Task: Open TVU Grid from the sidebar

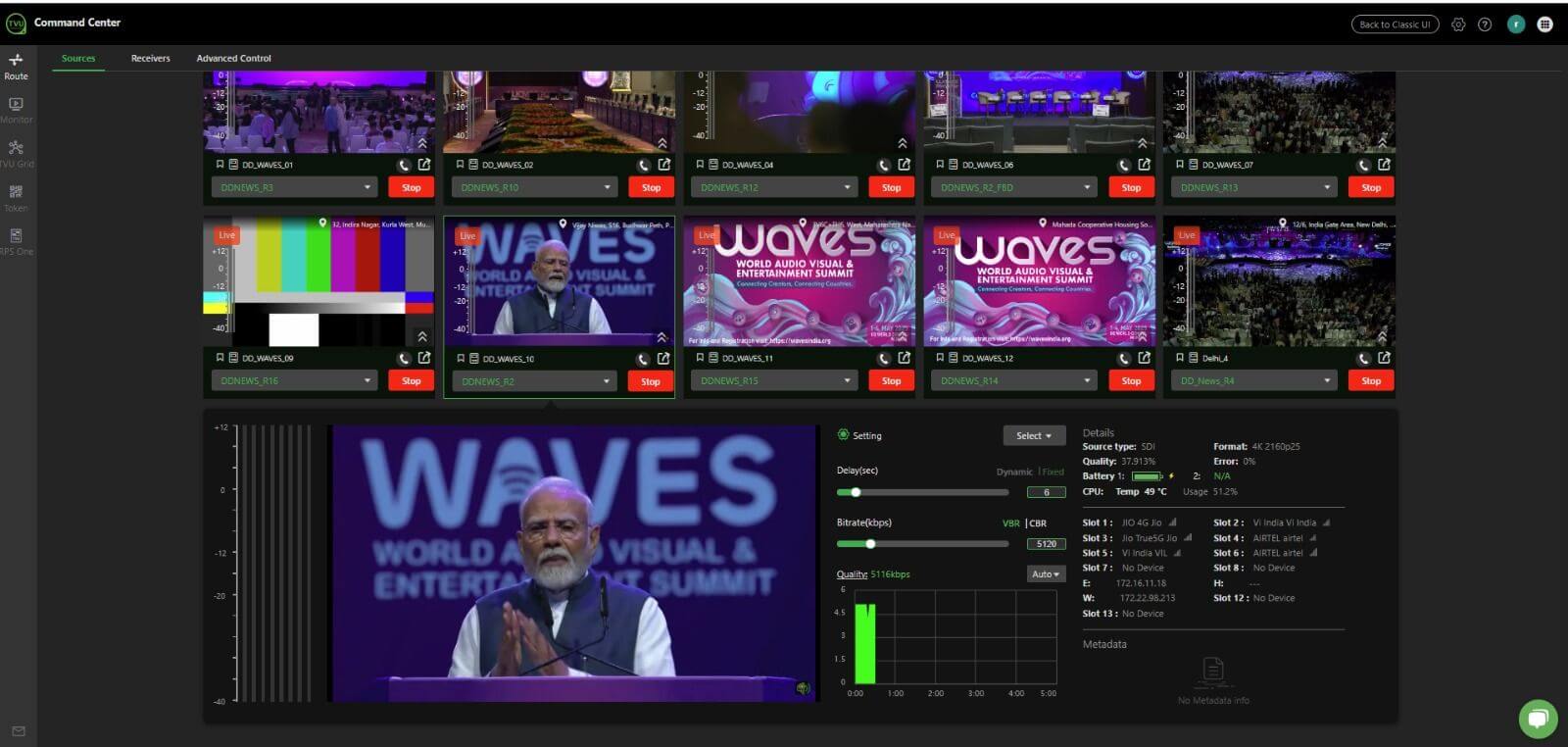Action: pyautogui.click(x=16, y=154)
